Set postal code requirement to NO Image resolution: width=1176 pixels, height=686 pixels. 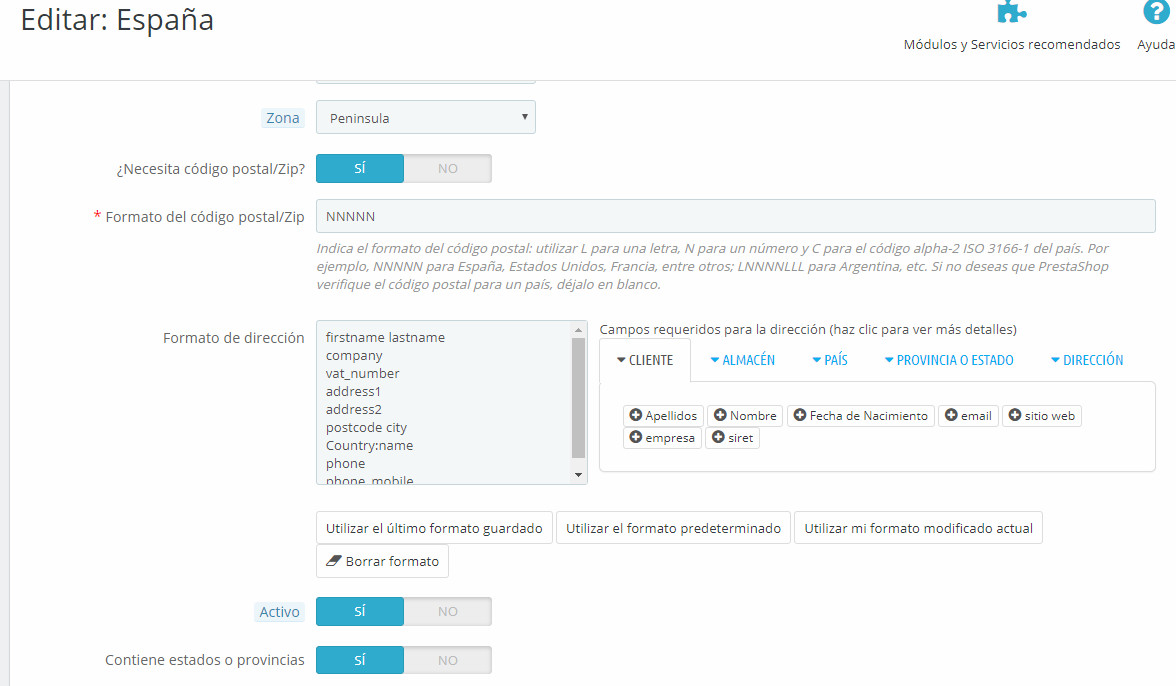[448, 169]
